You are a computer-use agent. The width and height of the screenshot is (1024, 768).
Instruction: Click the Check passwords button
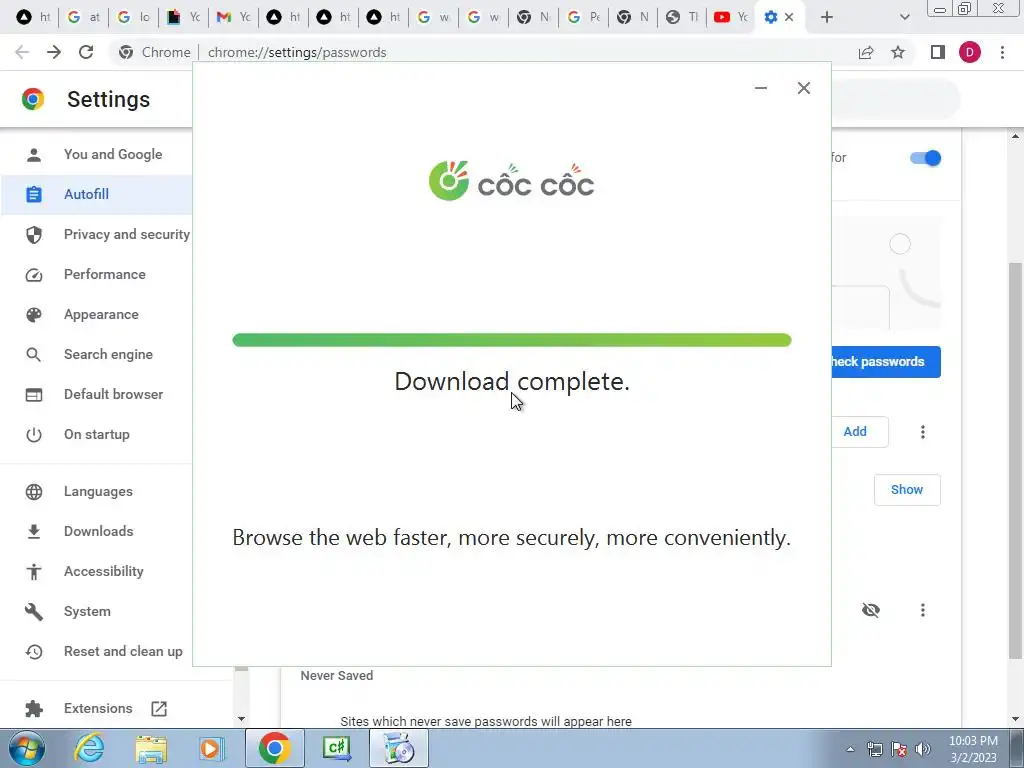tap(886, 362)
